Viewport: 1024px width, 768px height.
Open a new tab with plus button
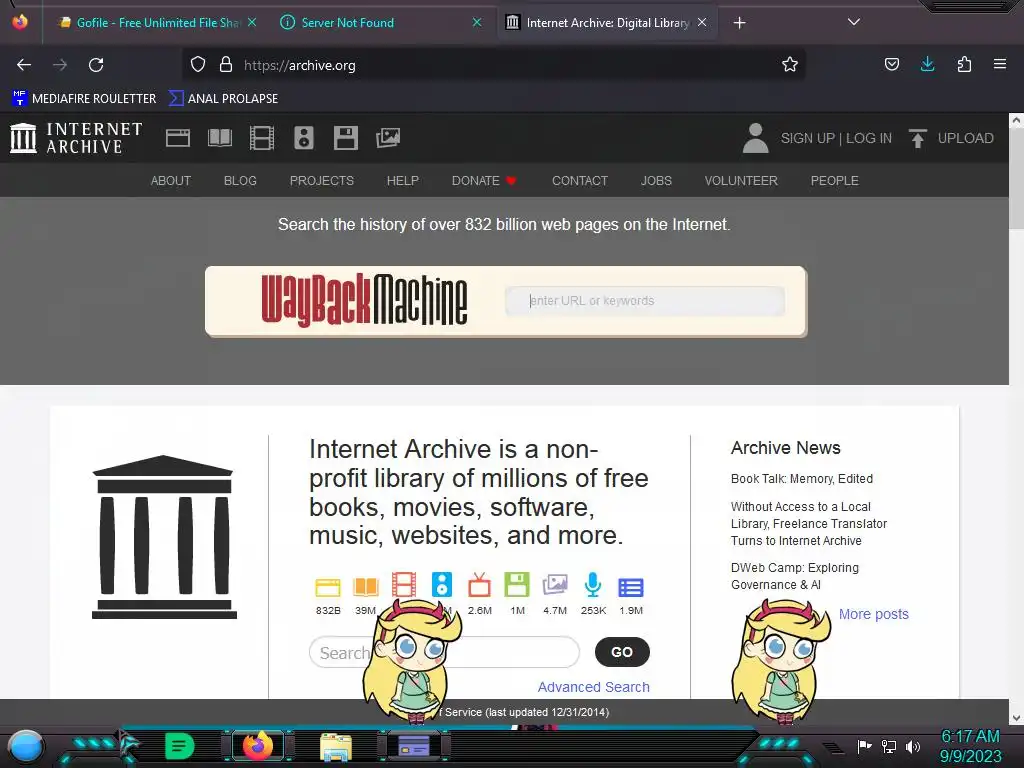tap(739, 23)
